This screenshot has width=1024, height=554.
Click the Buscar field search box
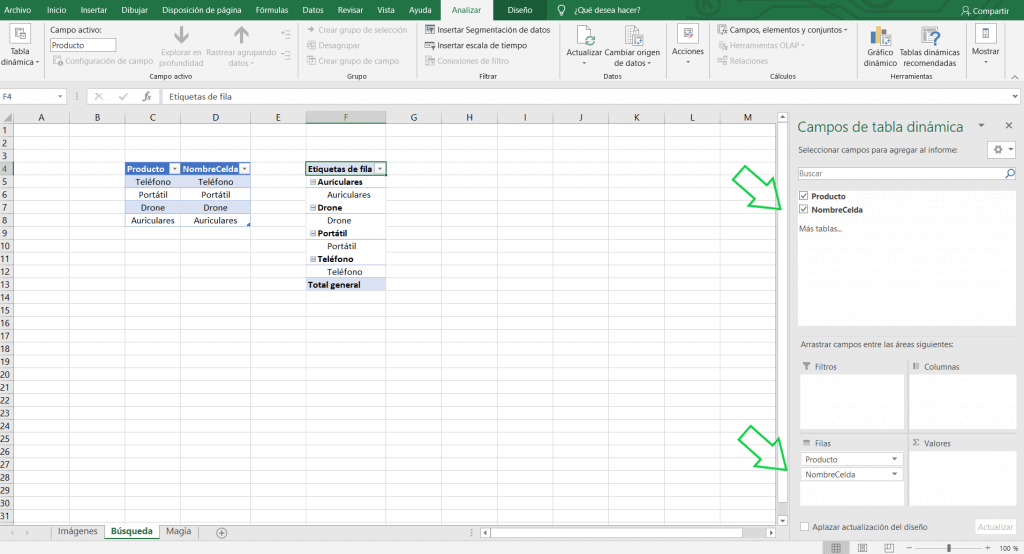tap(906, 174)
